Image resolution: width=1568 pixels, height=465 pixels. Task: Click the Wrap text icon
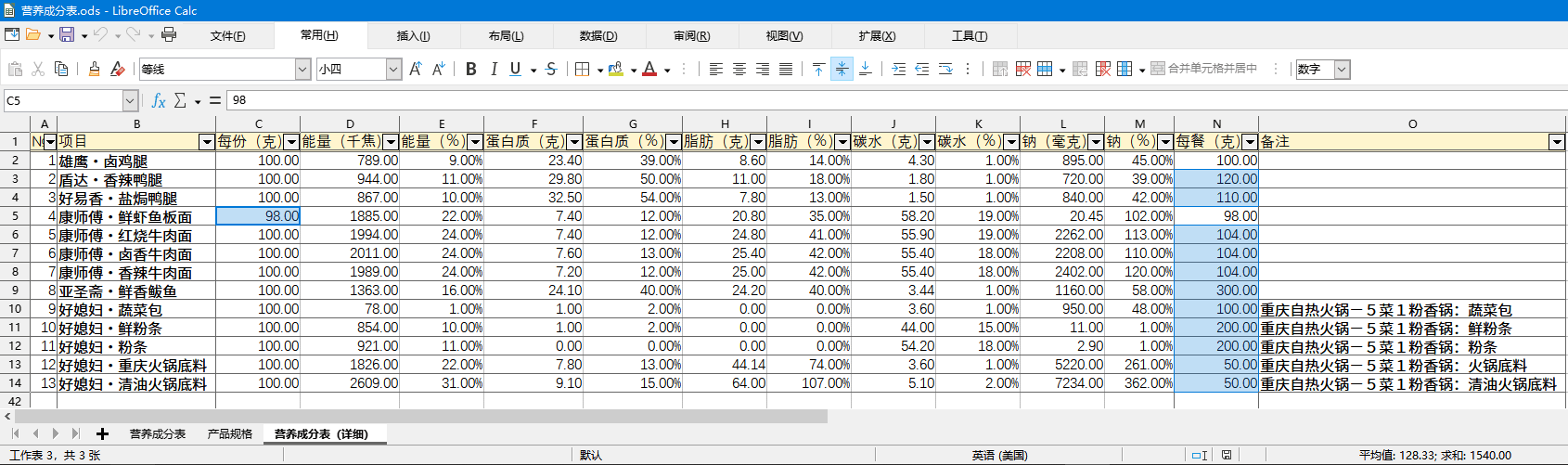point(945,69)
